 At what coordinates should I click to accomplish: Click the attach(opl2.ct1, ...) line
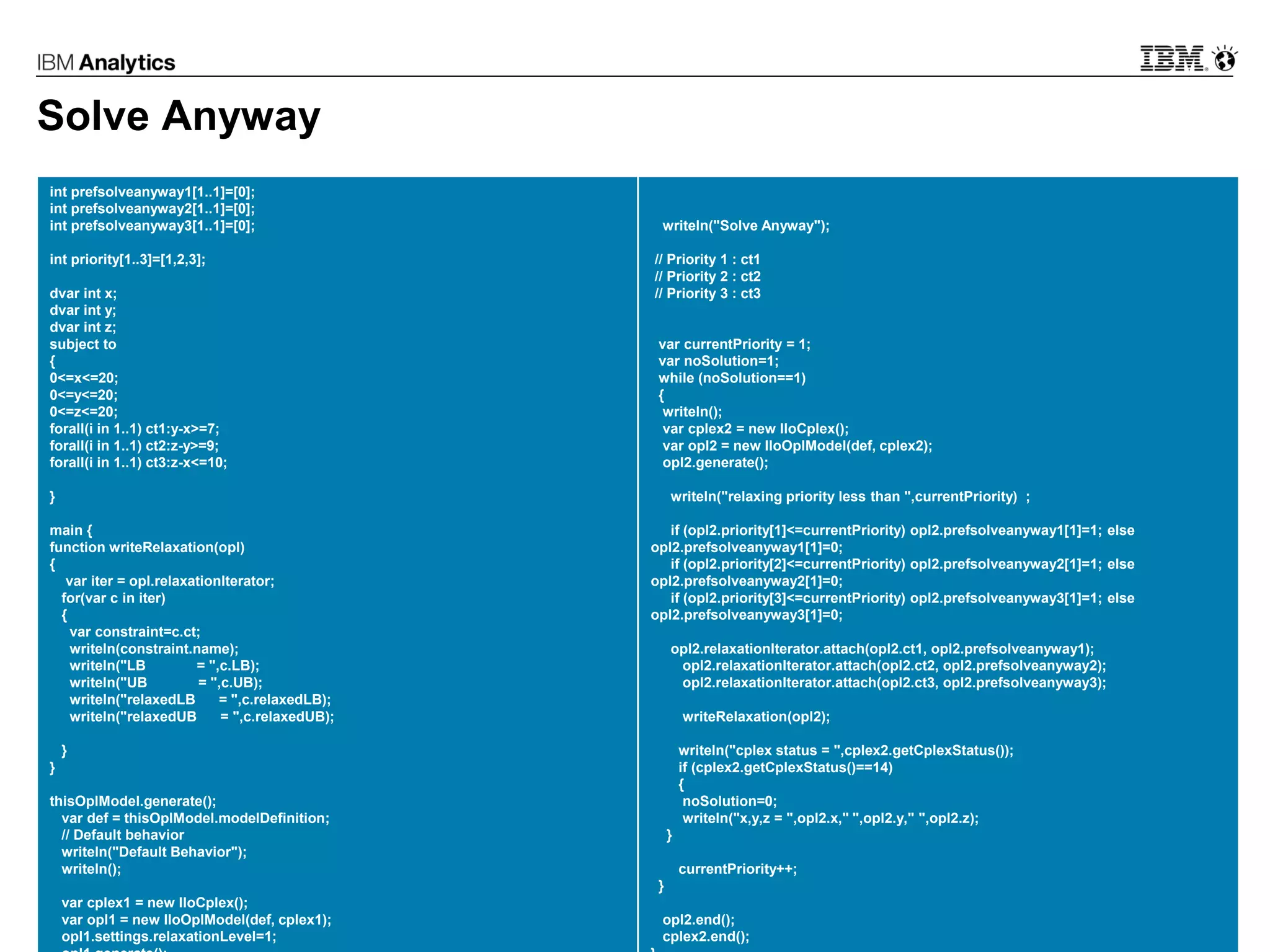pyautogui.click(x=882, y=649)
